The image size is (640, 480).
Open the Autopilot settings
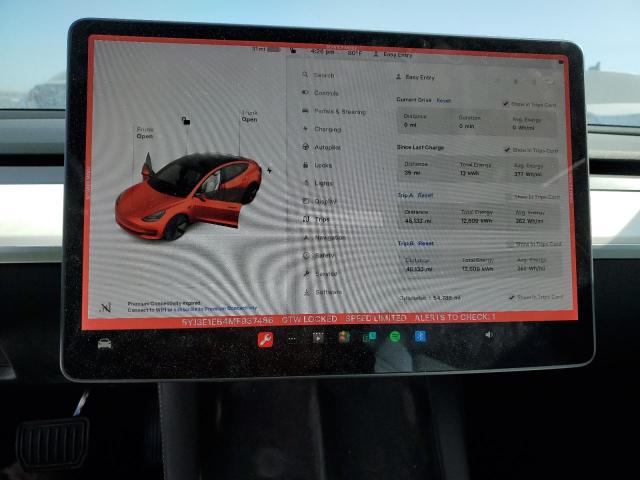321,147
